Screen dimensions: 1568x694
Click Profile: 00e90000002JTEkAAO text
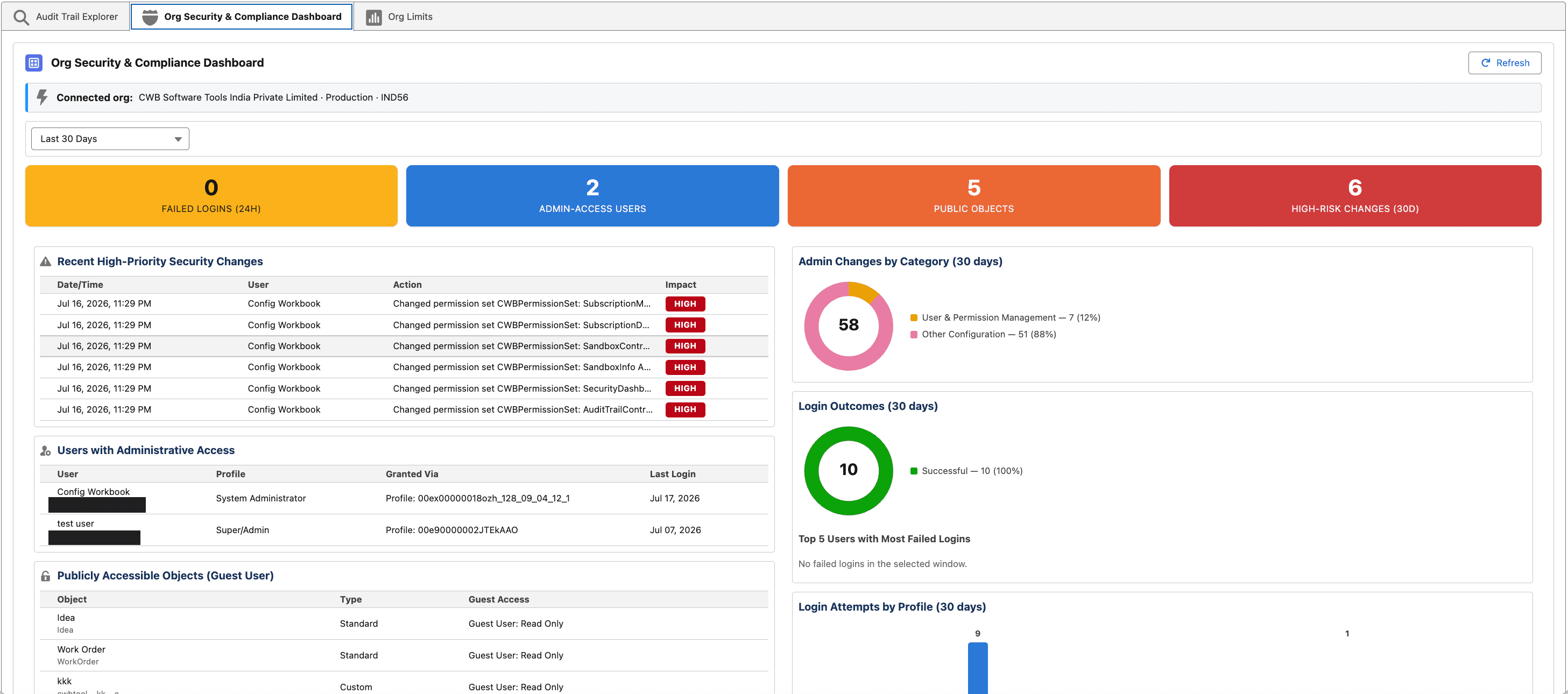click(451, 530)
